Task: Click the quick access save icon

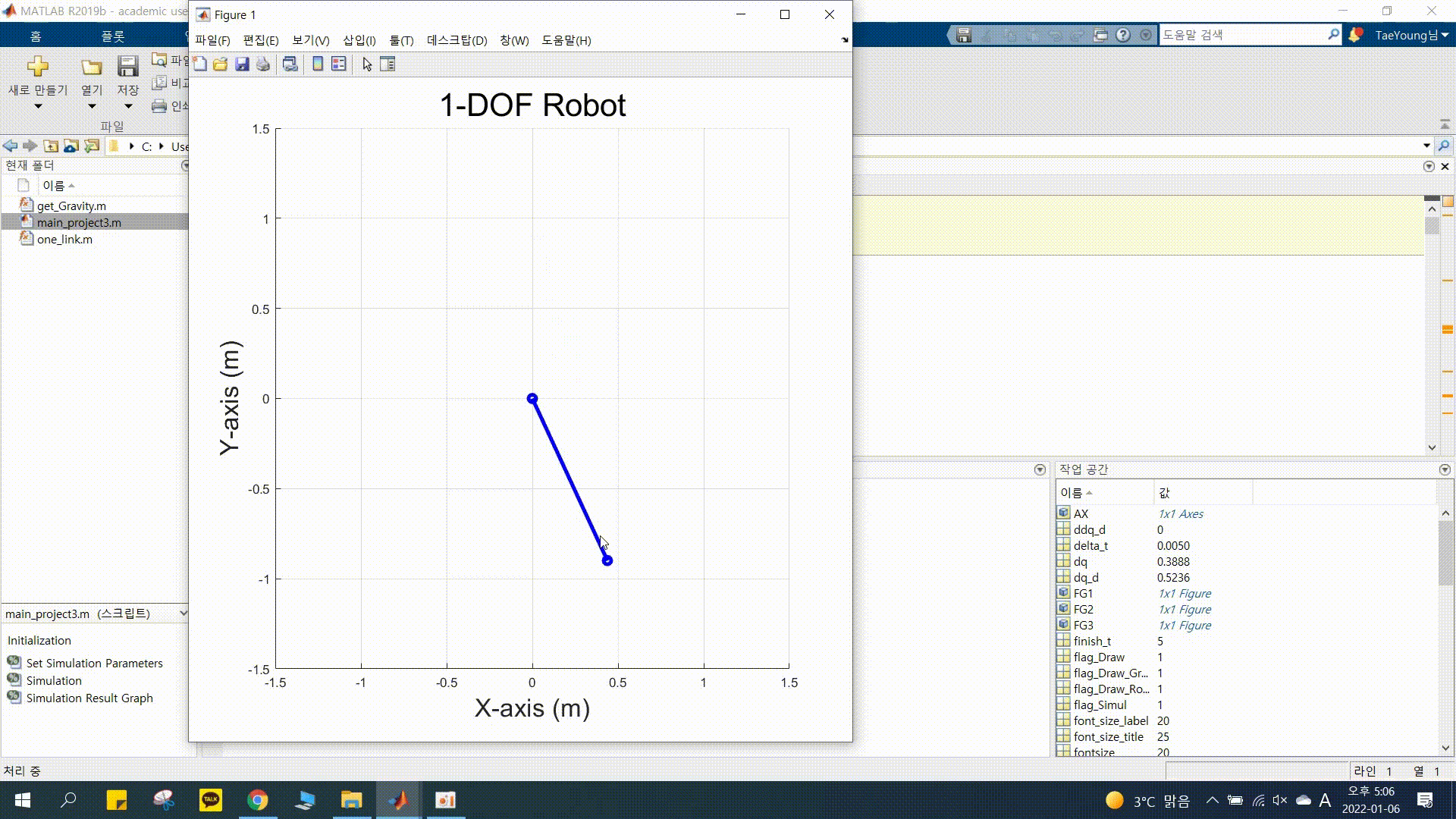Action: [x=964, y=35]
